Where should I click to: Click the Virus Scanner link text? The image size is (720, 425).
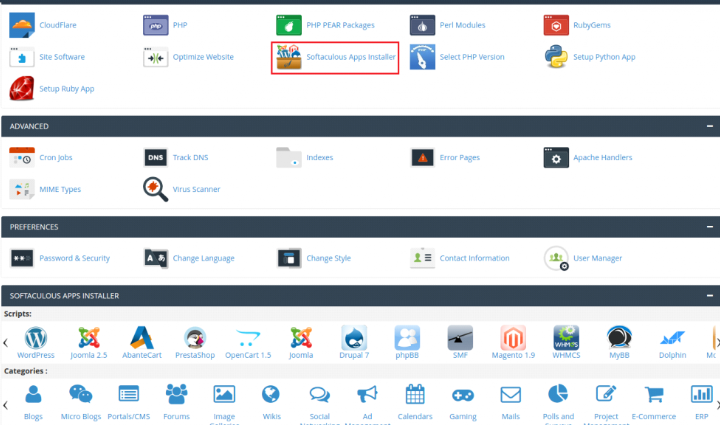click(x=197, y=189)
